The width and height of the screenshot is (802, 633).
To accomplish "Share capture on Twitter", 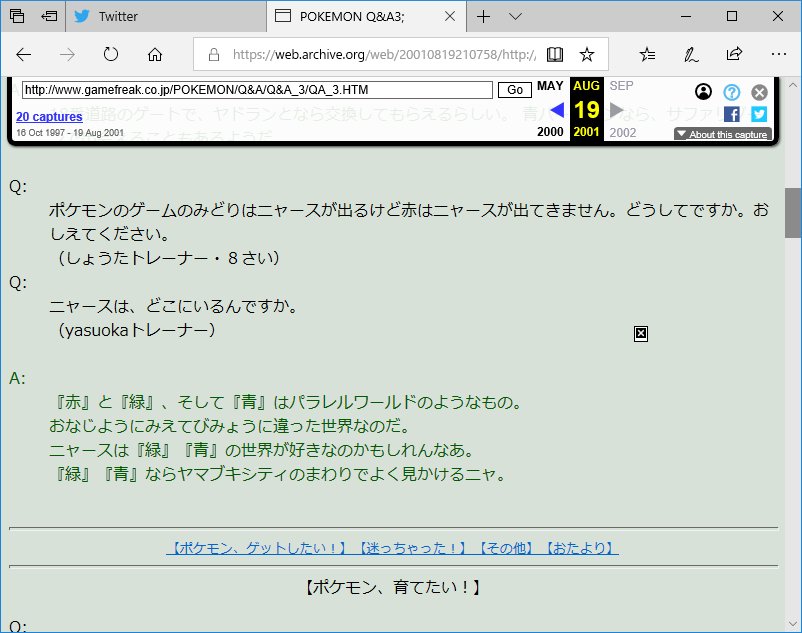I will coord(759,114).
